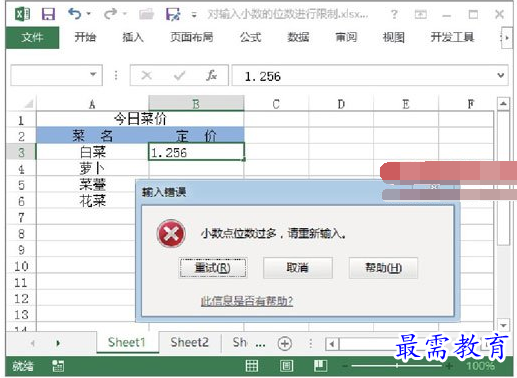
Task: Expand the formula bar chevron
Action: point(501,75)
